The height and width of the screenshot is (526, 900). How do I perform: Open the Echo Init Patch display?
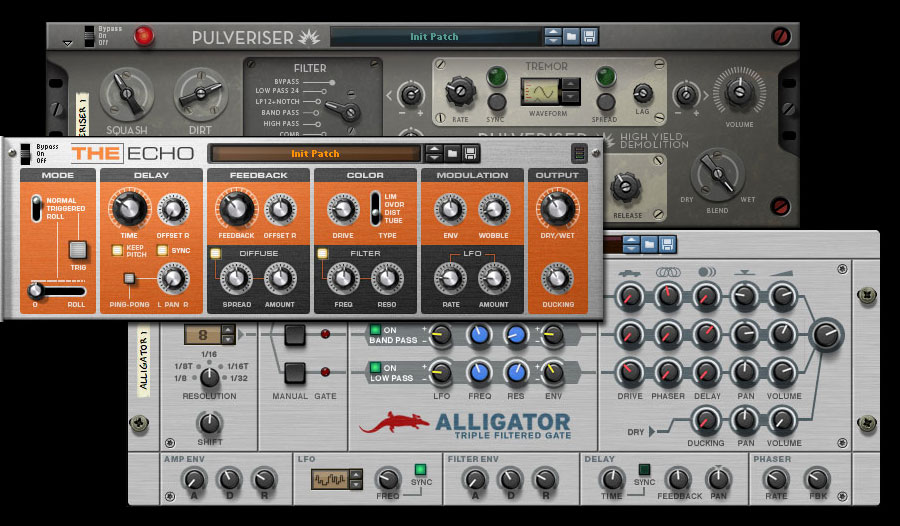point(315,153)
